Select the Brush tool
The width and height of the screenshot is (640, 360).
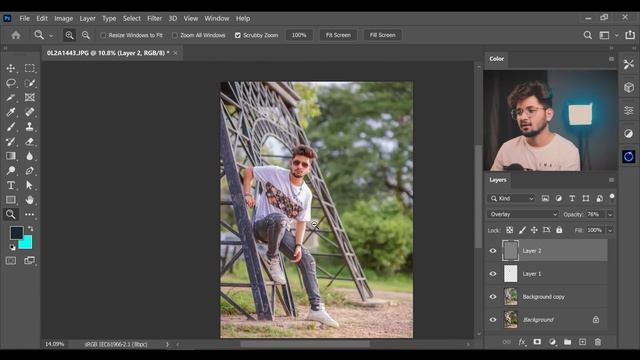(x=11, y=127)
